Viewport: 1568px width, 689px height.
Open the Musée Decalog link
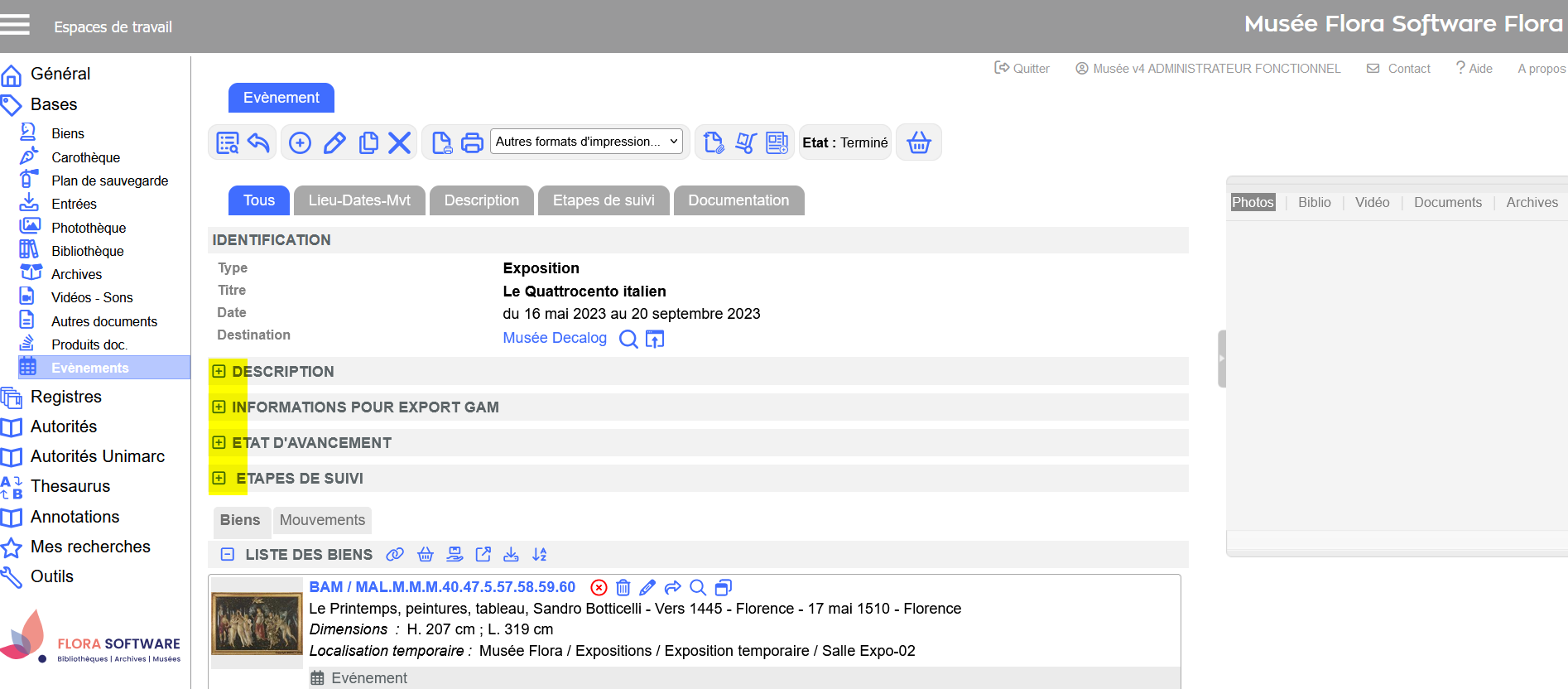[x=555, y=338]
